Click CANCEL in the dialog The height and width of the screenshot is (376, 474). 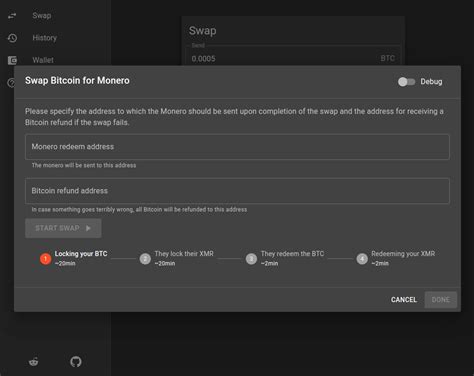[404, 300]
